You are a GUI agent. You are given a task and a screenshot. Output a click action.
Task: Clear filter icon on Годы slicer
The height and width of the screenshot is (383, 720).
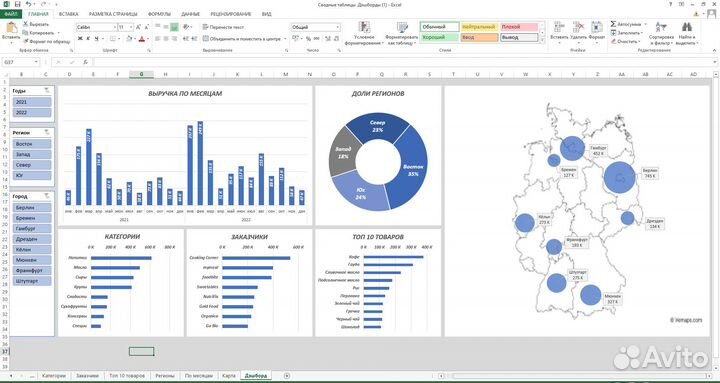click(x=47, y=91)
